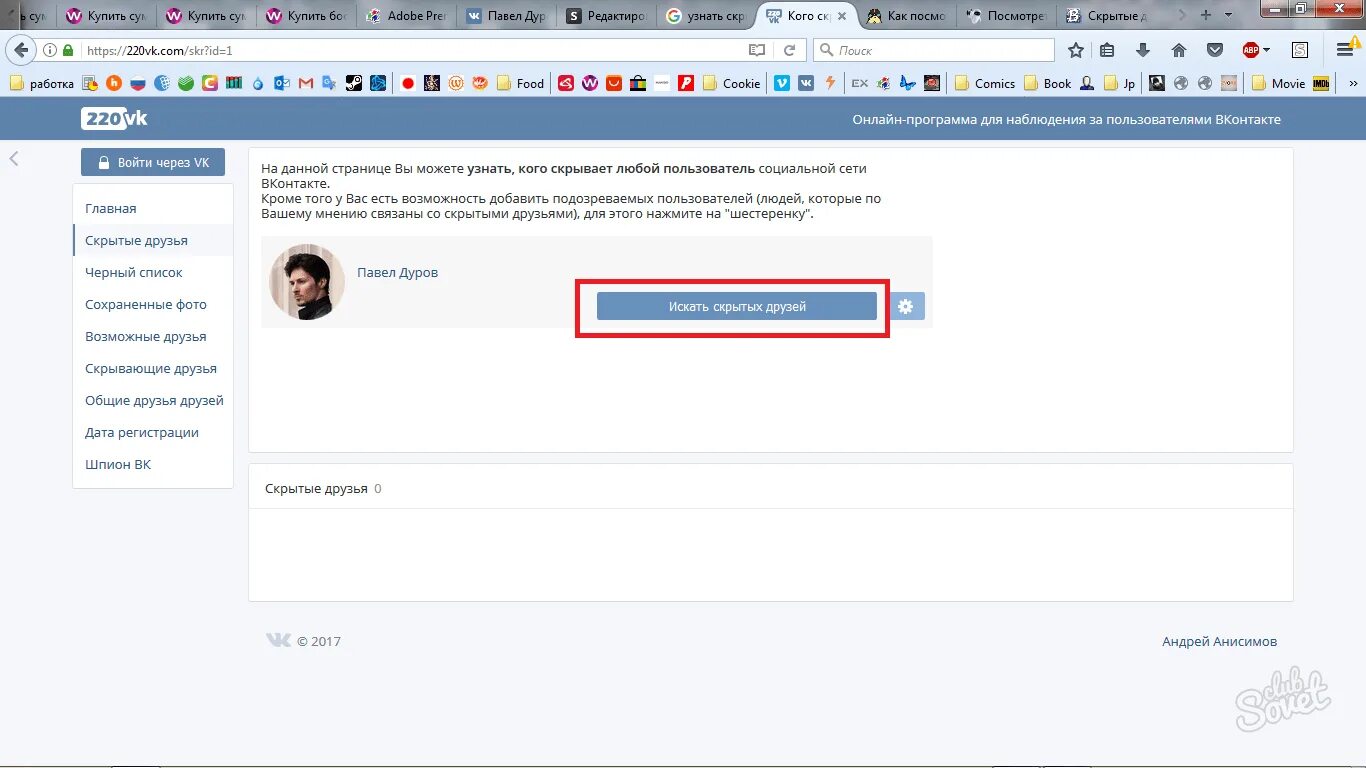Click the browser back arrow button
The height and width of the screenshot is (768, 1366).
point(21,50)
